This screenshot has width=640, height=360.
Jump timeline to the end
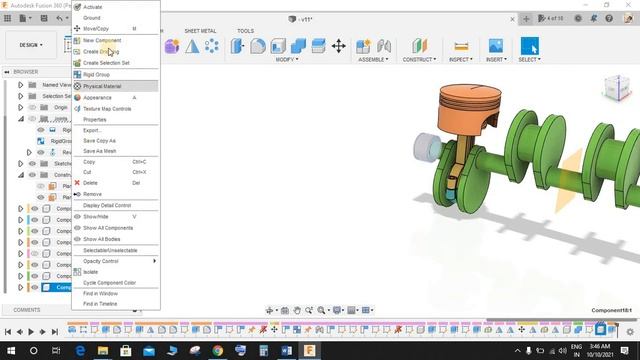click(55, 332)
